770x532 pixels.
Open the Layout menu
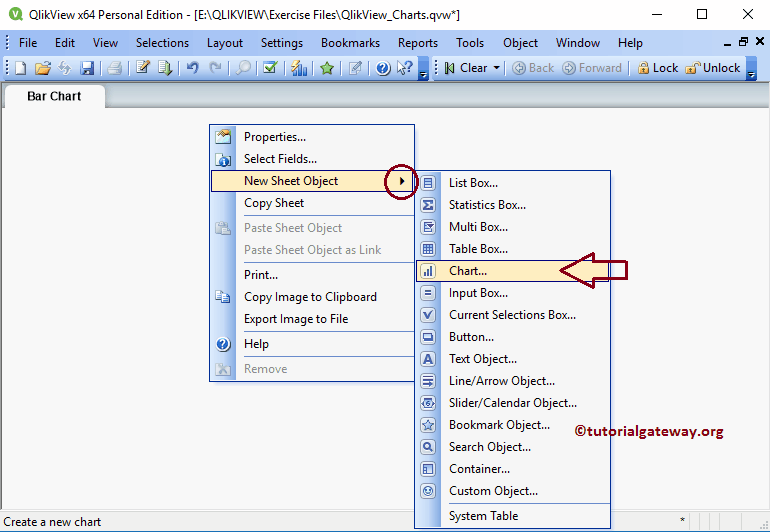[224, 43]
